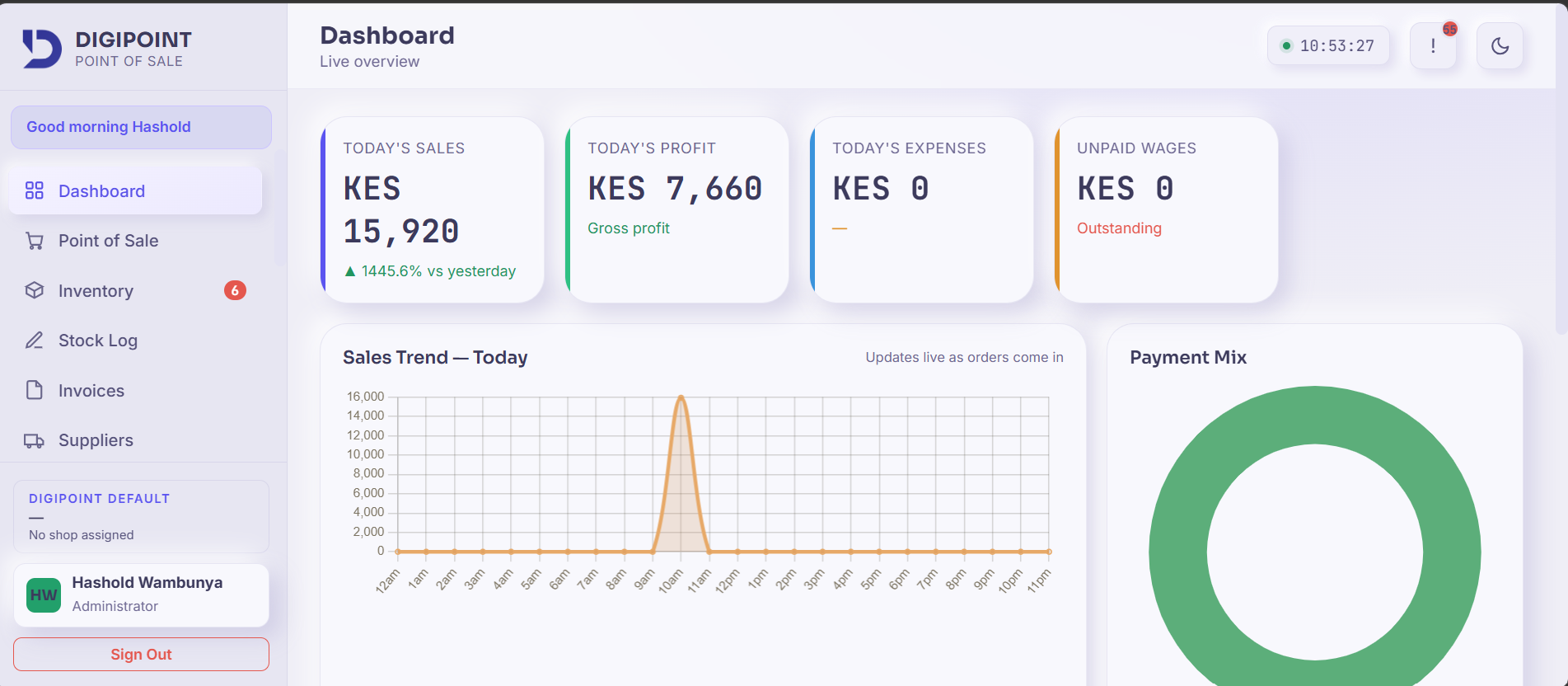
Task: Click the 'Outstanding' label
Action: [x=1119, y=228]
